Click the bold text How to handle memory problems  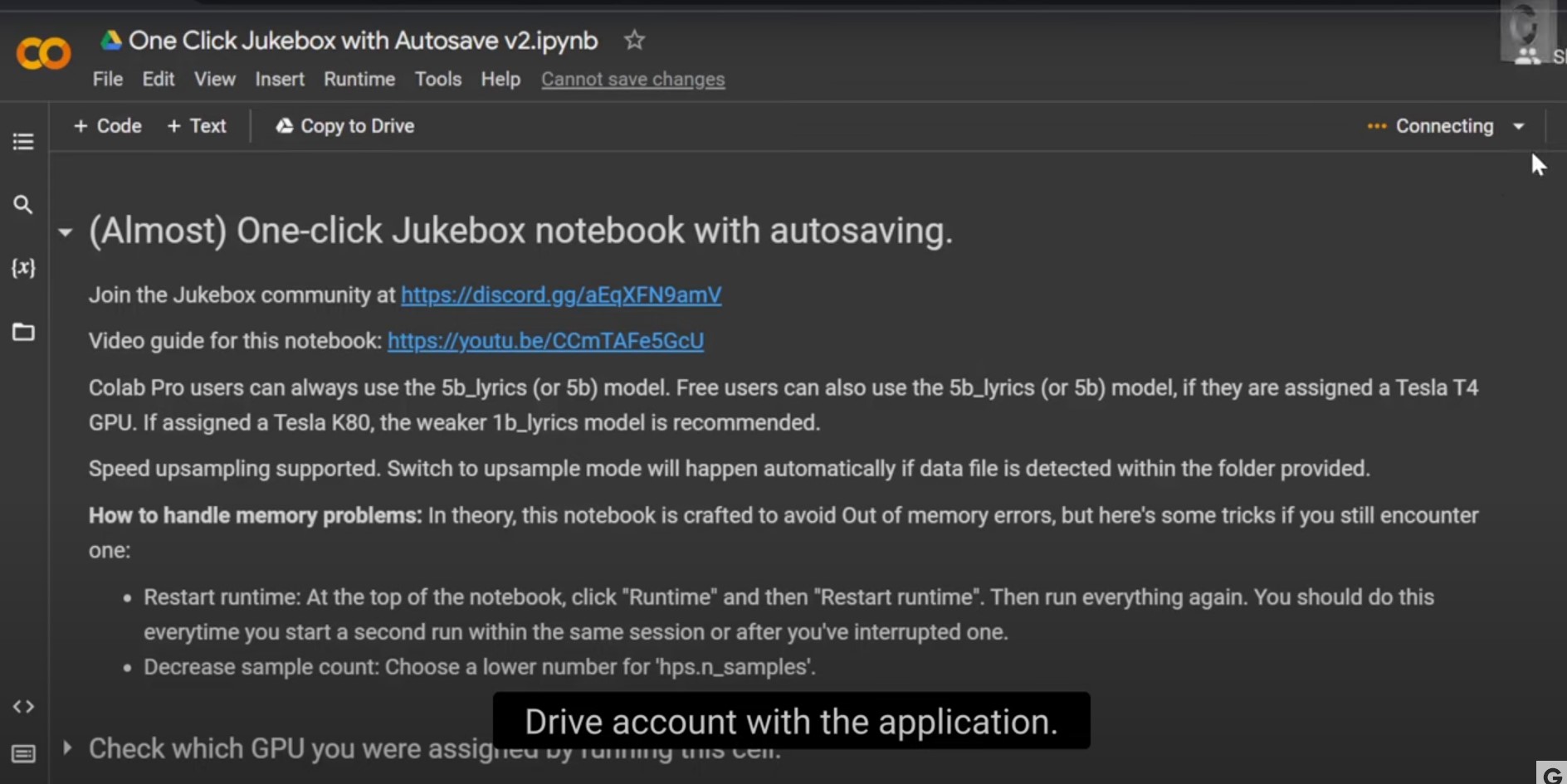tap(256, 515)
